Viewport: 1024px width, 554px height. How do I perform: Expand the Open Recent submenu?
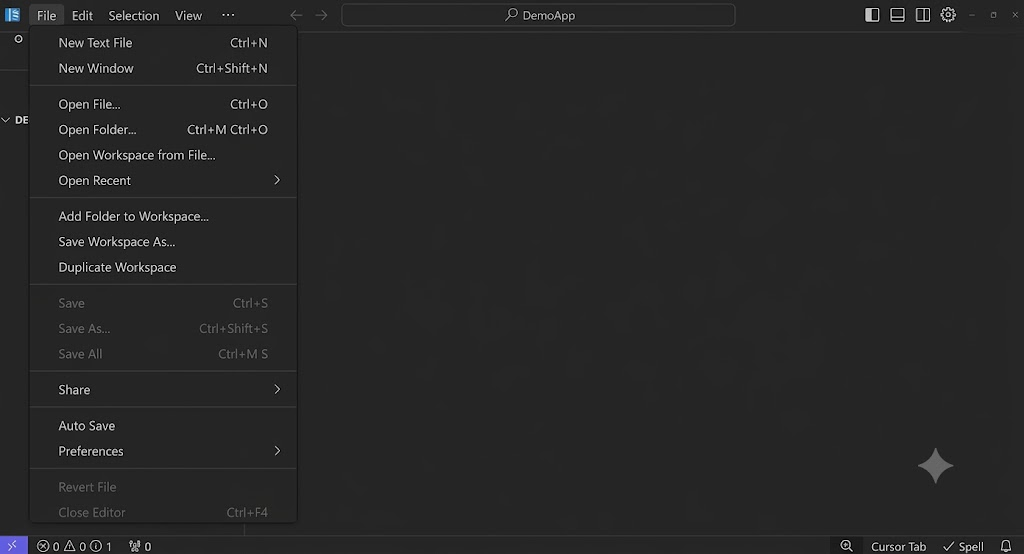click(x=163, y=180)
